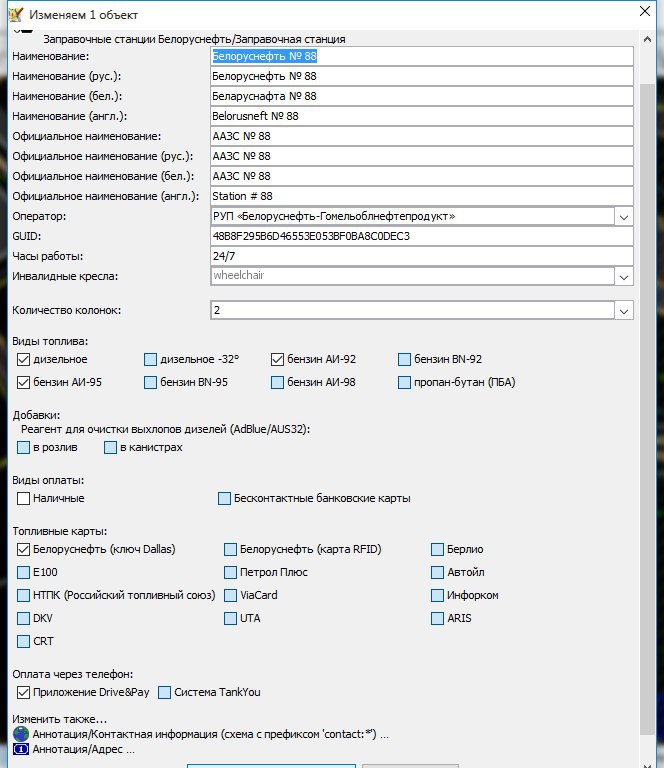Enable the UTA checkbox
The height and width of the screenshot is (768, 664).
point(230,618)
